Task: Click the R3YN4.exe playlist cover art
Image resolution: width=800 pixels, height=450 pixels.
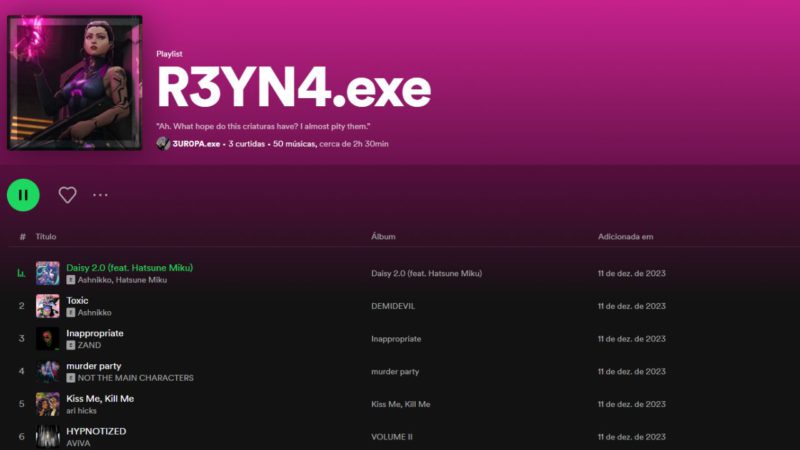Action: point(74,83)
